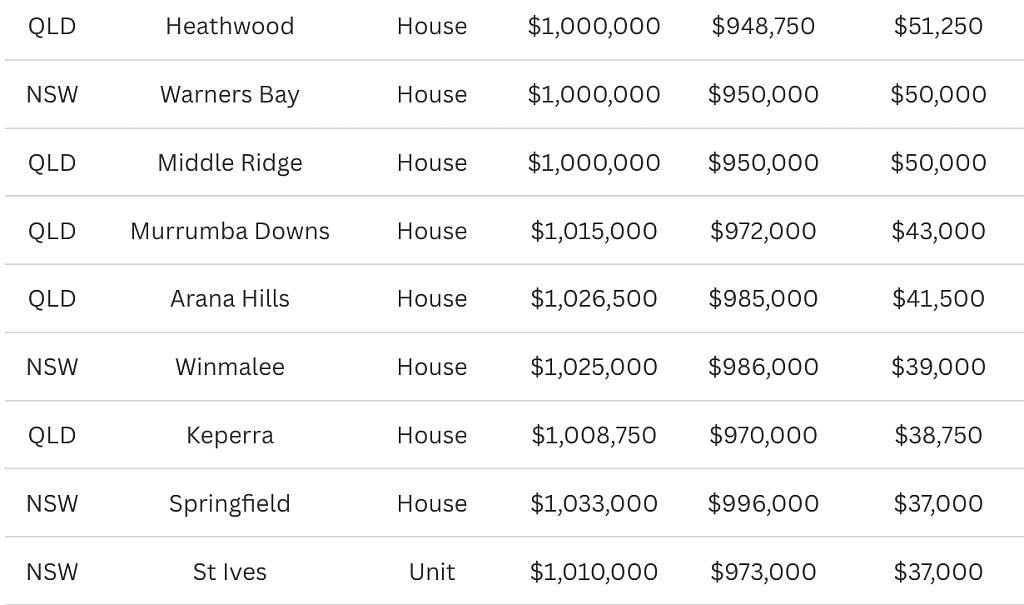Select the Keperra suburb cell
The image size is (1024, 605).
coord(230,435)
